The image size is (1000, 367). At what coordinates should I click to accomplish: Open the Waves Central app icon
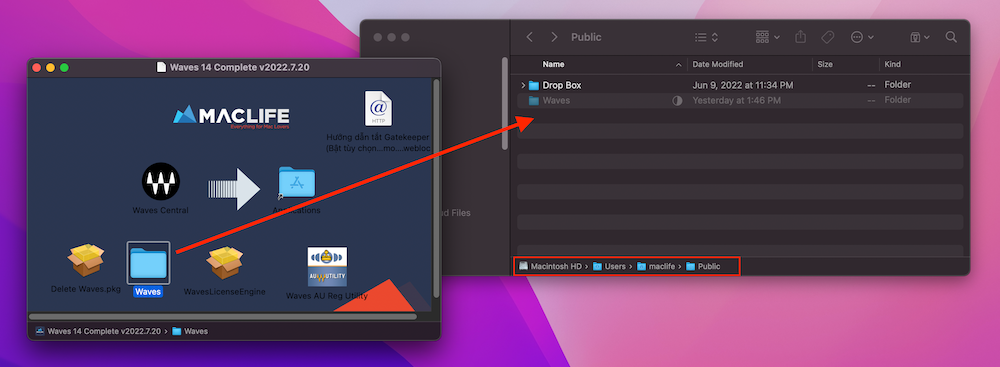(x=161, y=181)
